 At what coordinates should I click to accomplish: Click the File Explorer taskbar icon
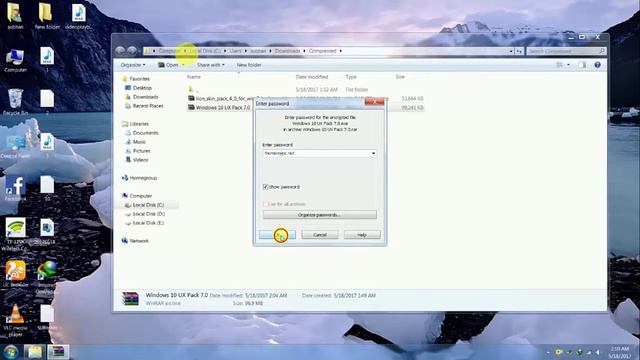(35, 352)
